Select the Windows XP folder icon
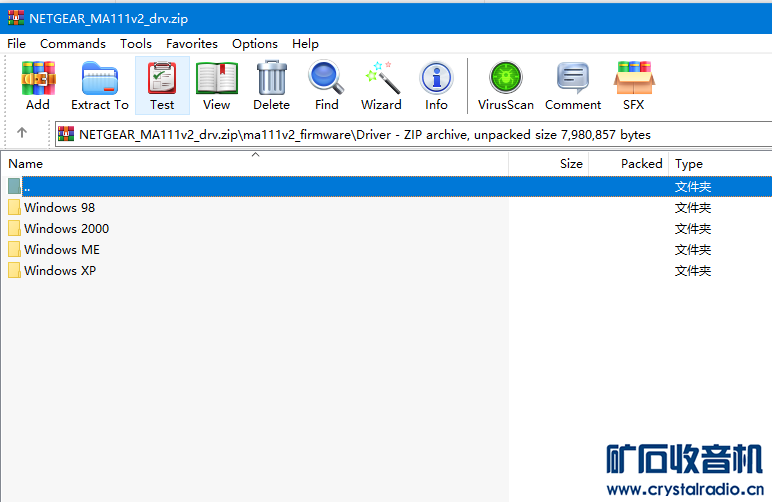Screen dimensions: 772x502 coord(14,270)
